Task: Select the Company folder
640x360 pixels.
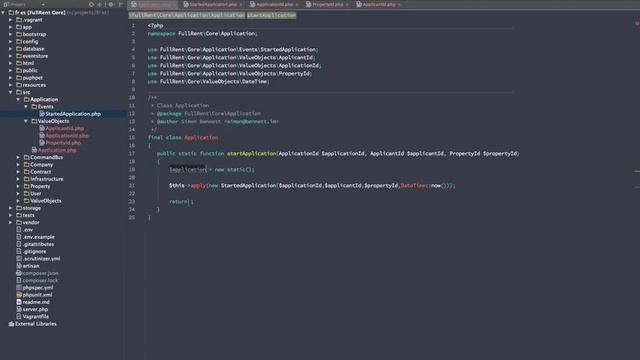Action: click(x=42, y=165)
